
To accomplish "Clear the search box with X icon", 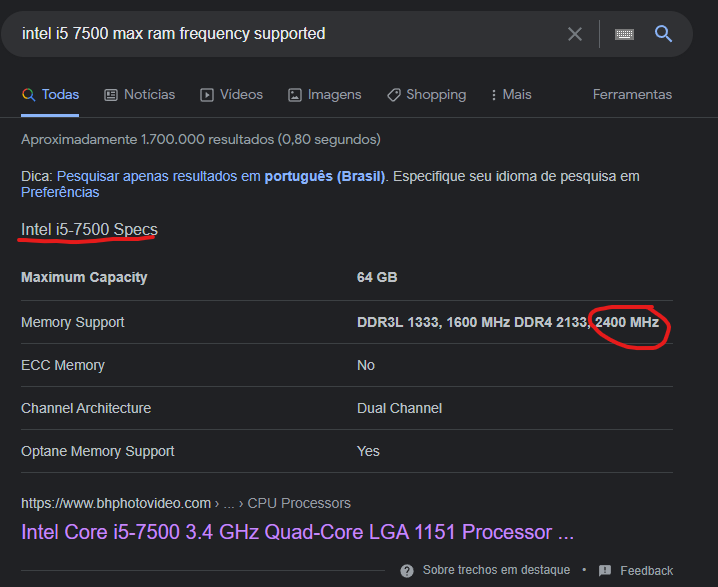I will [x=575, y=34].
